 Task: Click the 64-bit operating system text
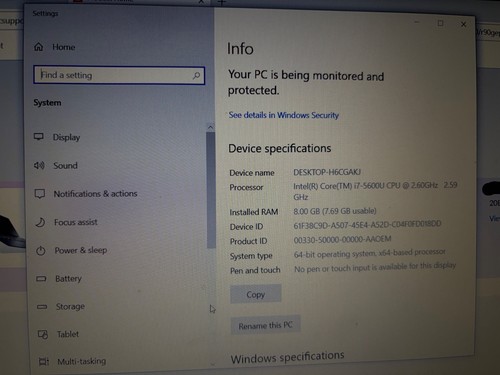(370, 253)
